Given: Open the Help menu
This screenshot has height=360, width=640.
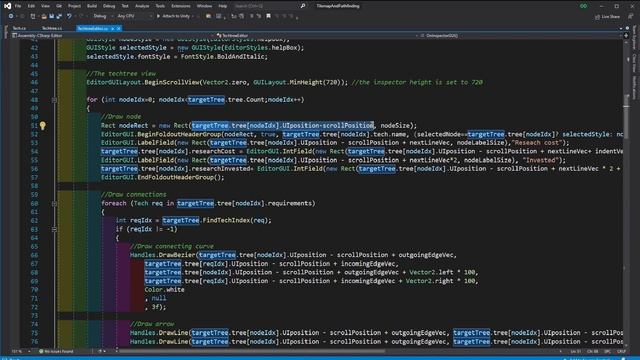Looking at the screenshot, I should click(222, 6).
